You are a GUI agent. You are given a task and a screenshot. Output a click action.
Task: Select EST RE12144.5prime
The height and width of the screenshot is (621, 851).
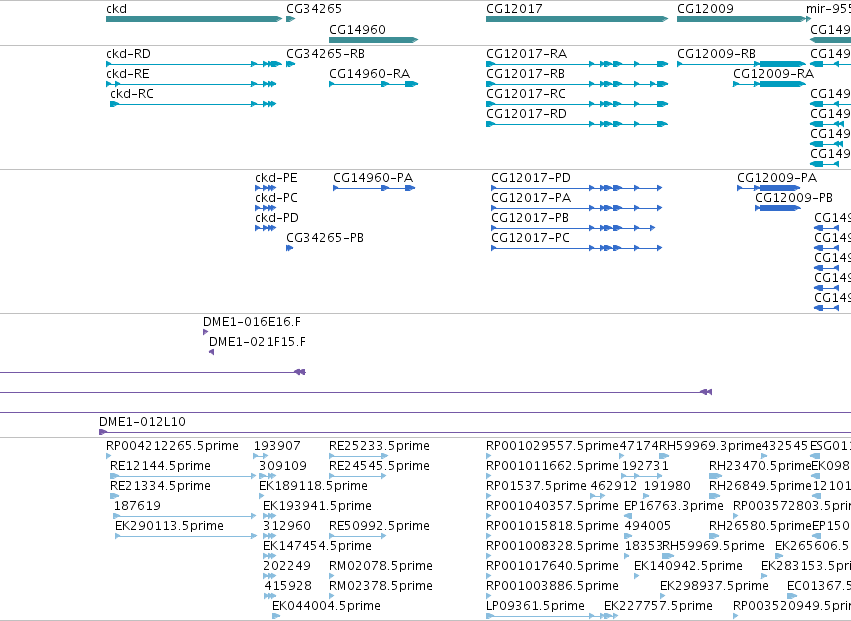click(183, 476)
